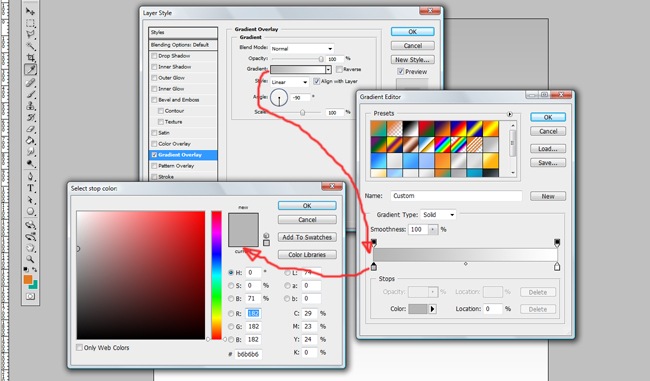Click the foreground orange color swatch
Viewport: 650px width, 381px height.
tap(28, 279)
